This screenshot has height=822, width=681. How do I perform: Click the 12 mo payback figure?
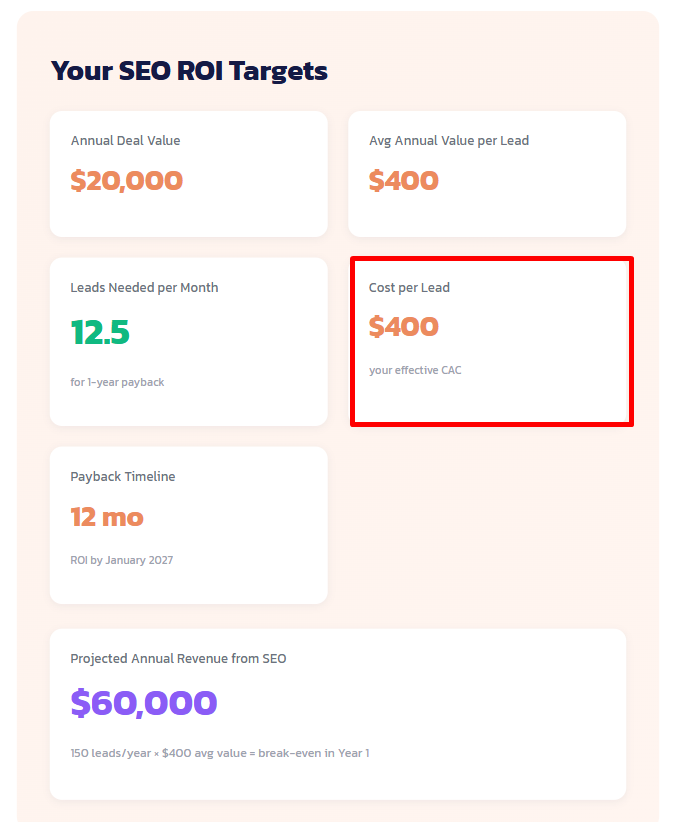(107, 518)
